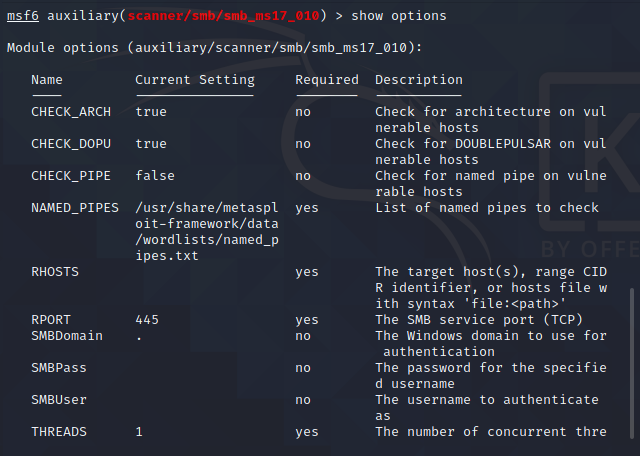Select the CHECK_DOPU option name
This screenshot has height=456, width=640.
tap(71, 144)
